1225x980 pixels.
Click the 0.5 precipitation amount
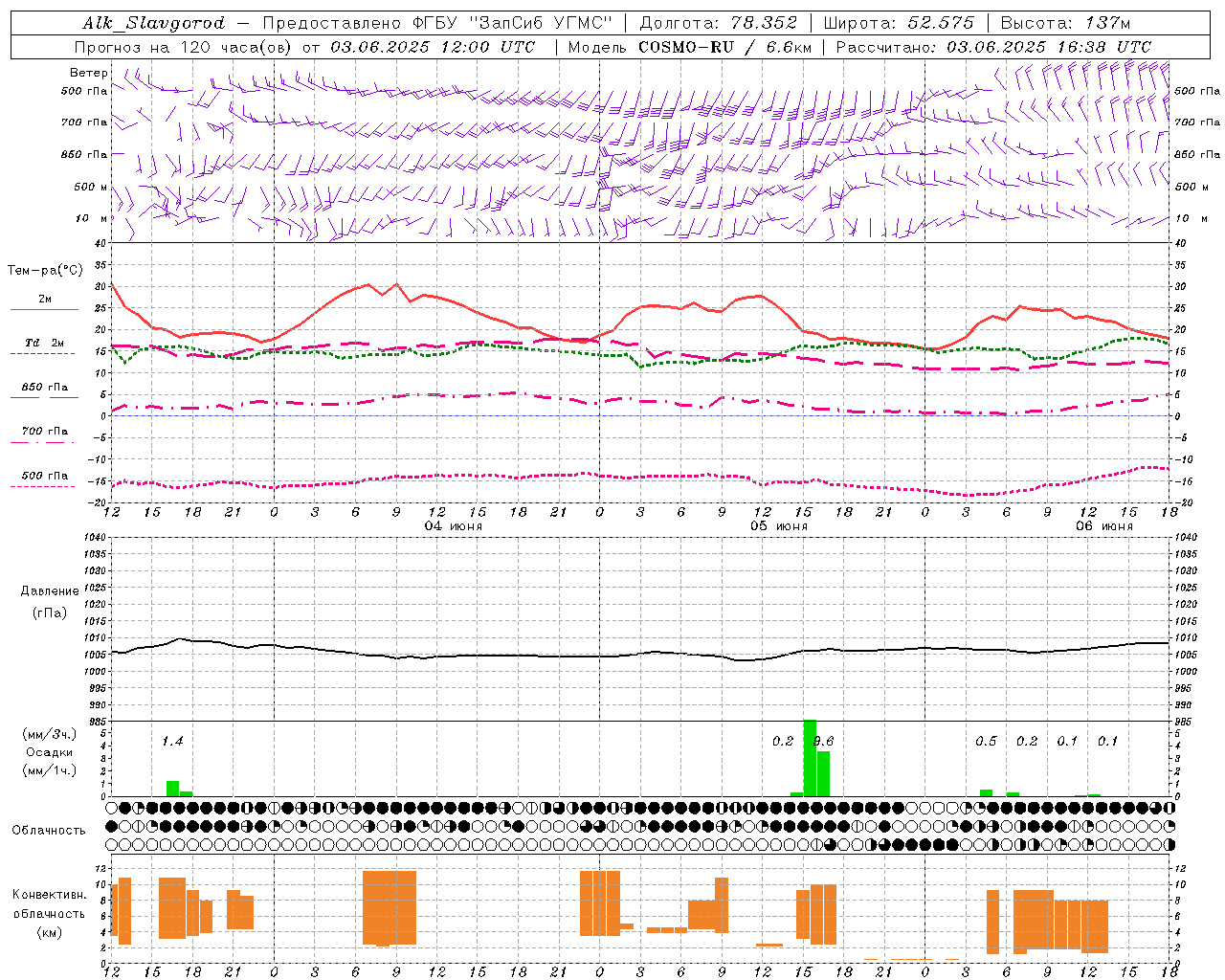986,741
